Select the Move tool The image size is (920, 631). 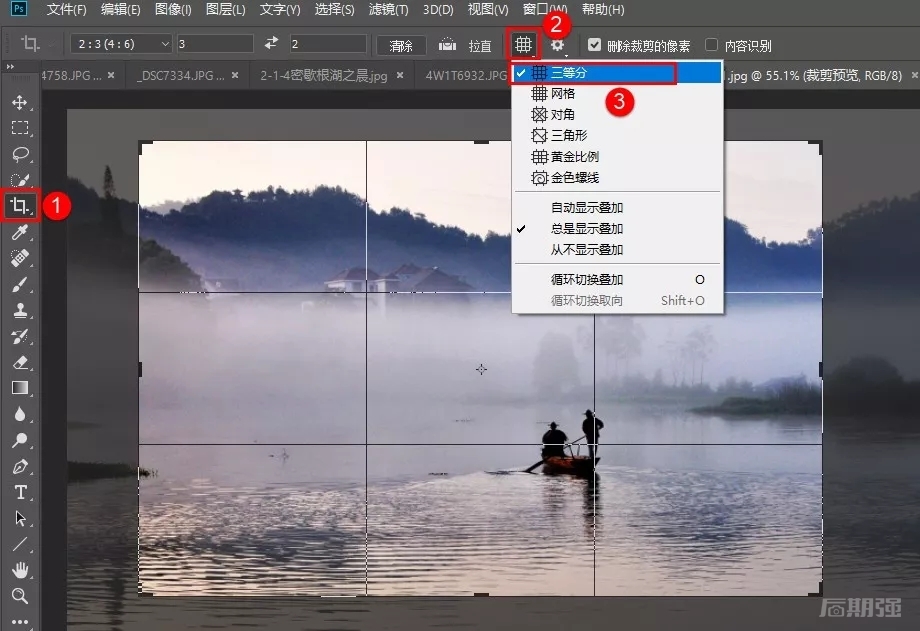pyautogui.click(x=20, y=102)
